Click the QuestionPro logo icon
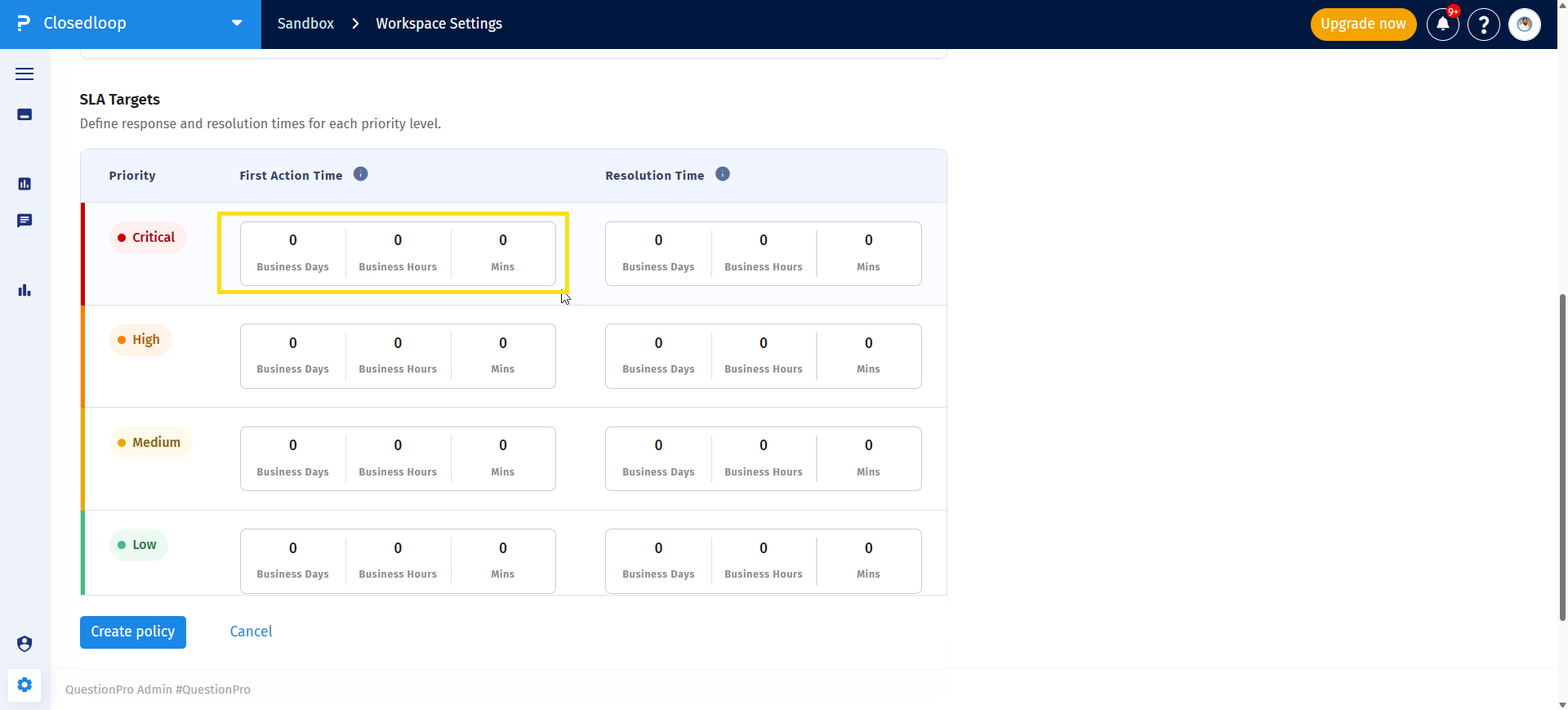The image size is (1568, 710). click(24, 24)
